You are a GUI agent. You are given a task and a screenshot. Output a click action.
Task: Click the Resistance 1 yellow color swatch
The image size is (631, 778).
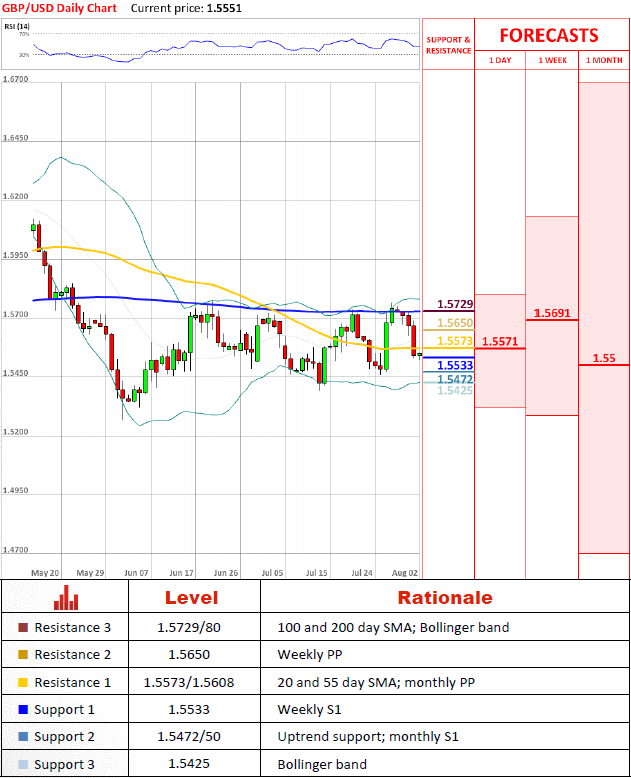click(23, 682)
